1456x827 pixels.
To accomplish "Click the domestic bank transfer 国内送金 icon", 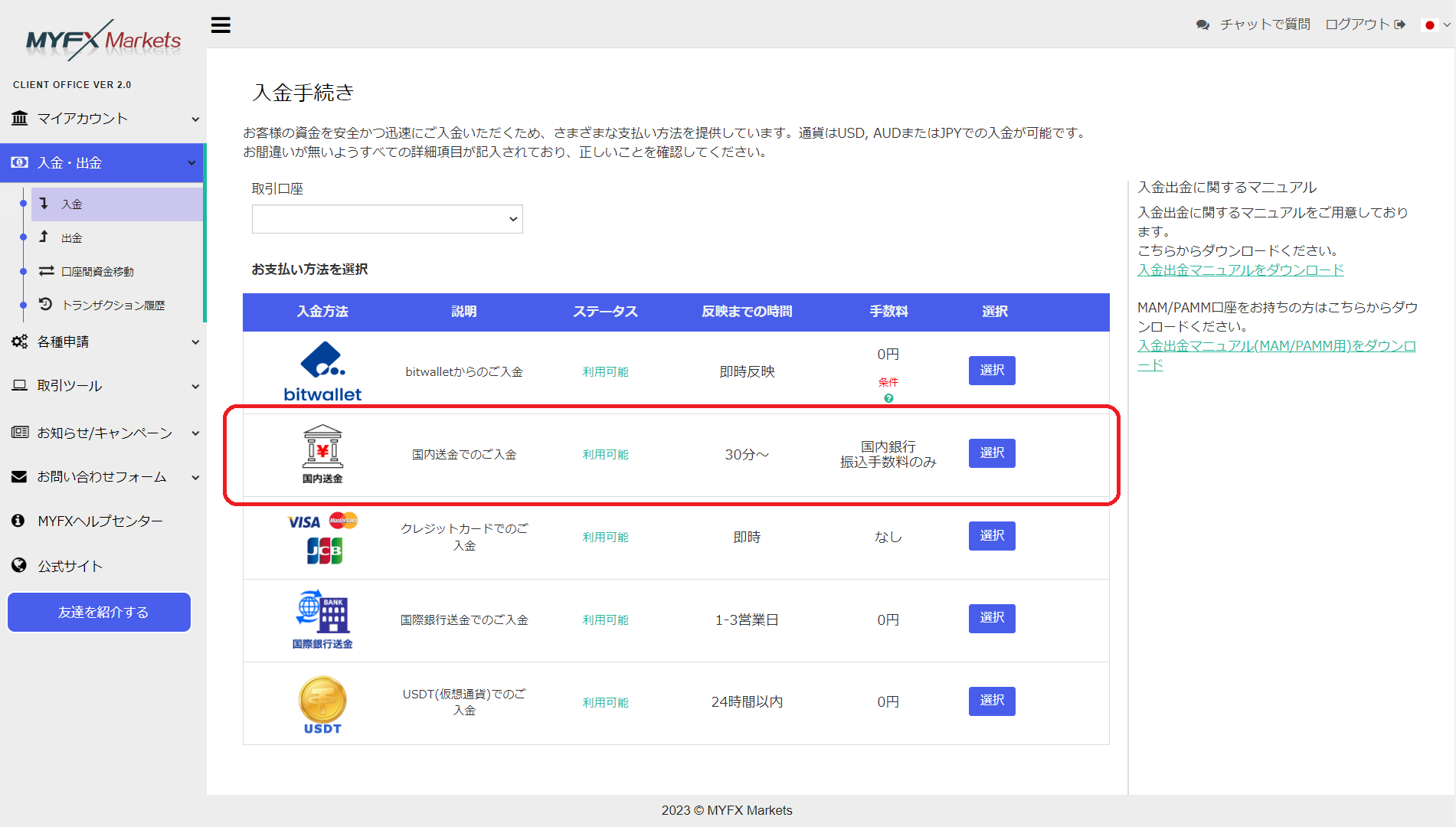I will tap(322, 454).
